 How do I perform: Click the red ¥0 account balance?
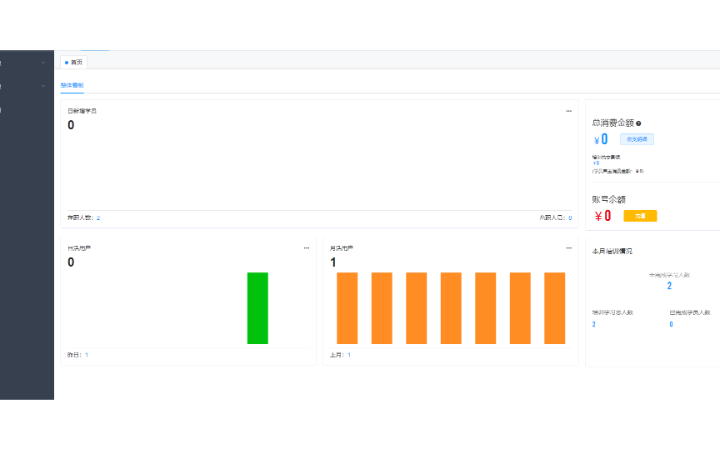(x=603, y=216)
